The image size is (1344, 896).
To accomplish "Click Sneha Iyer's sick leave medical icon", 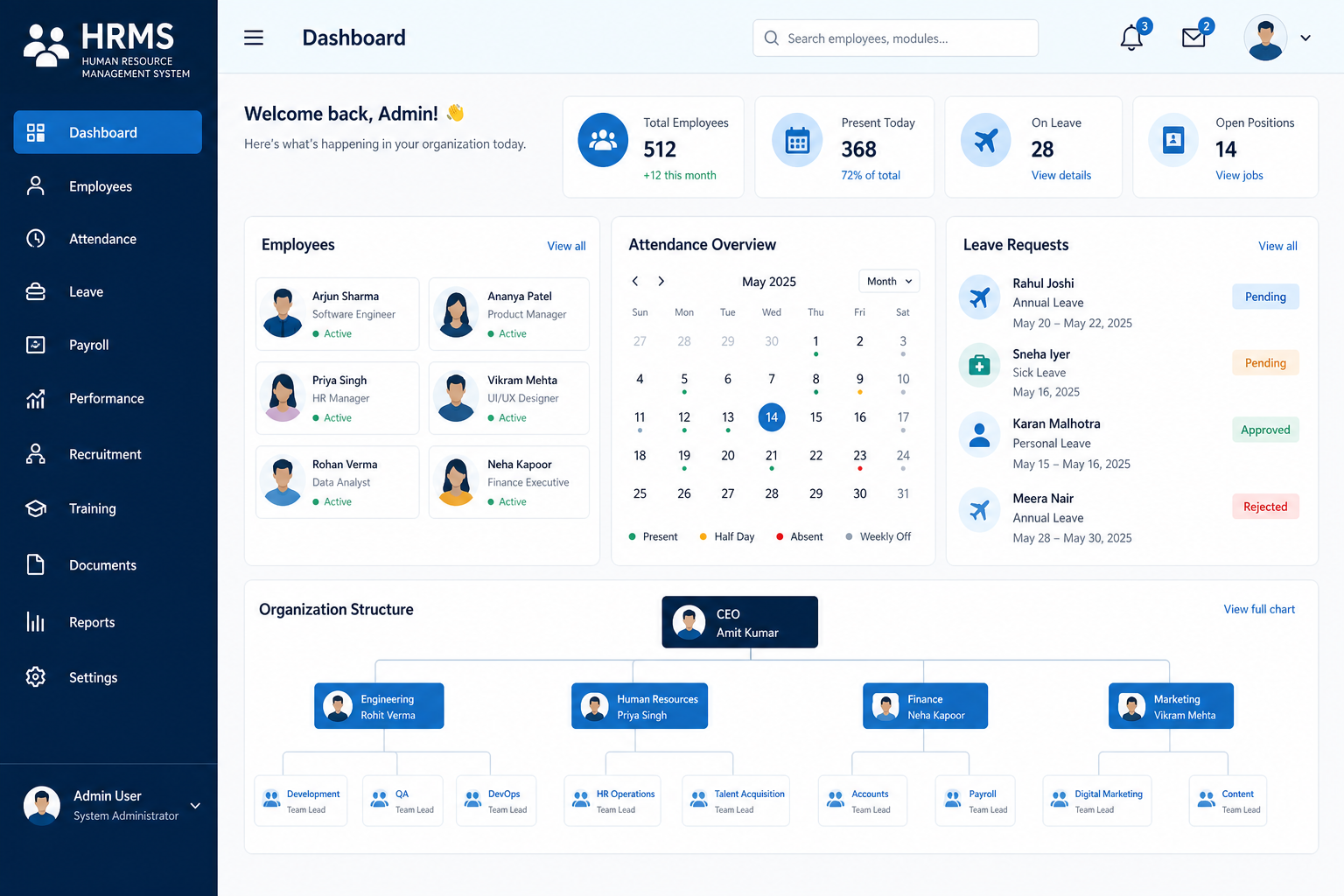I will click(979, 365).
